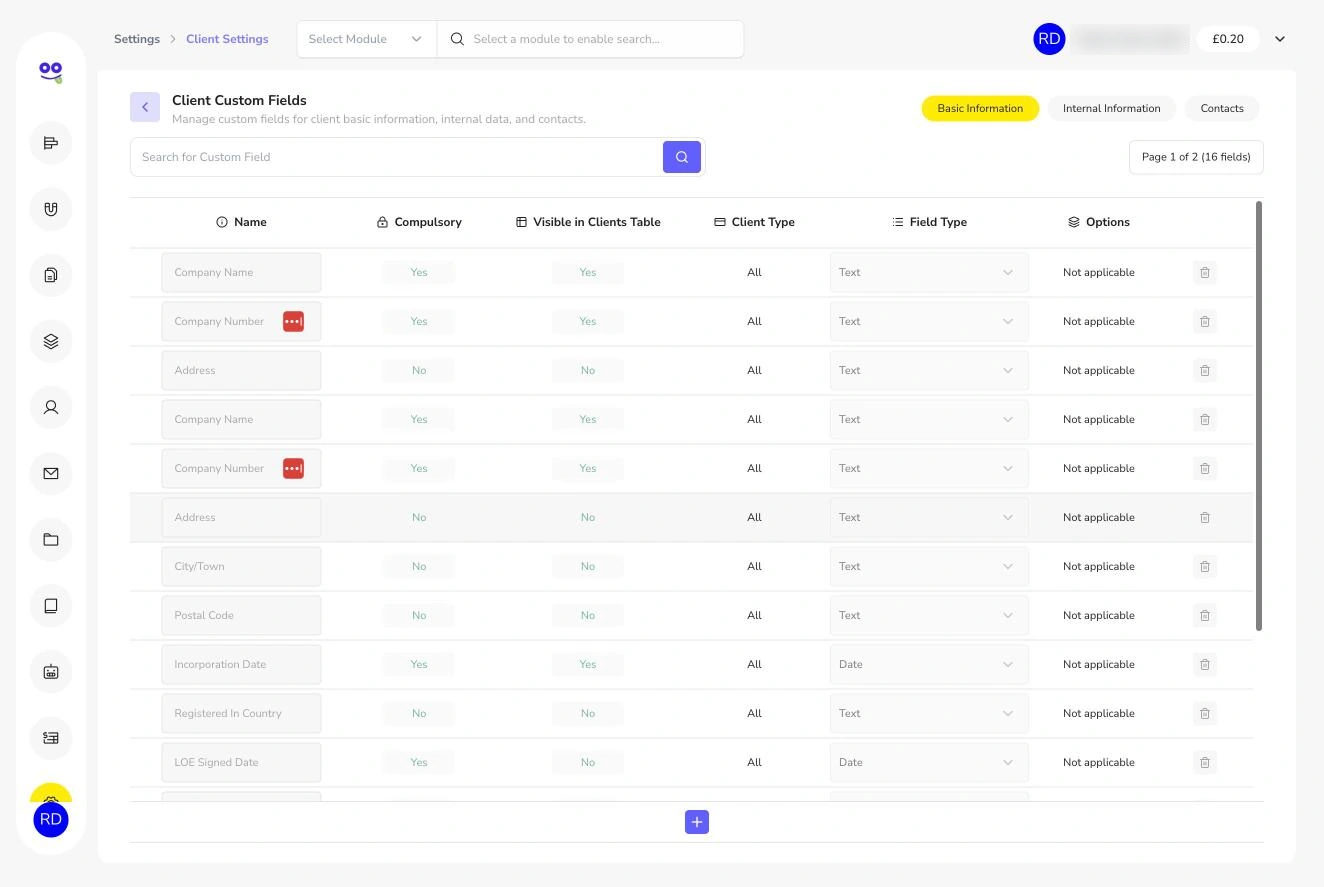Go to Settings breadcrumb link
This screenshot has width=1324, height=887.
pyautogui.click(x=137, y=39)
